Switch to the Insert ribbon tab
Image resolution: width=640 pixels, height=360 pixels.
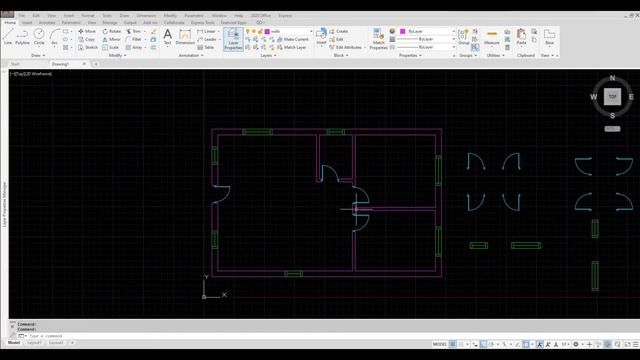(27, 23)
